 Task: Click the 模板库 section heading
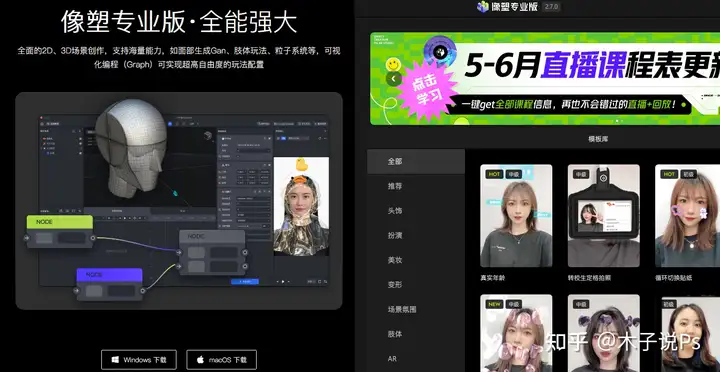598,139
